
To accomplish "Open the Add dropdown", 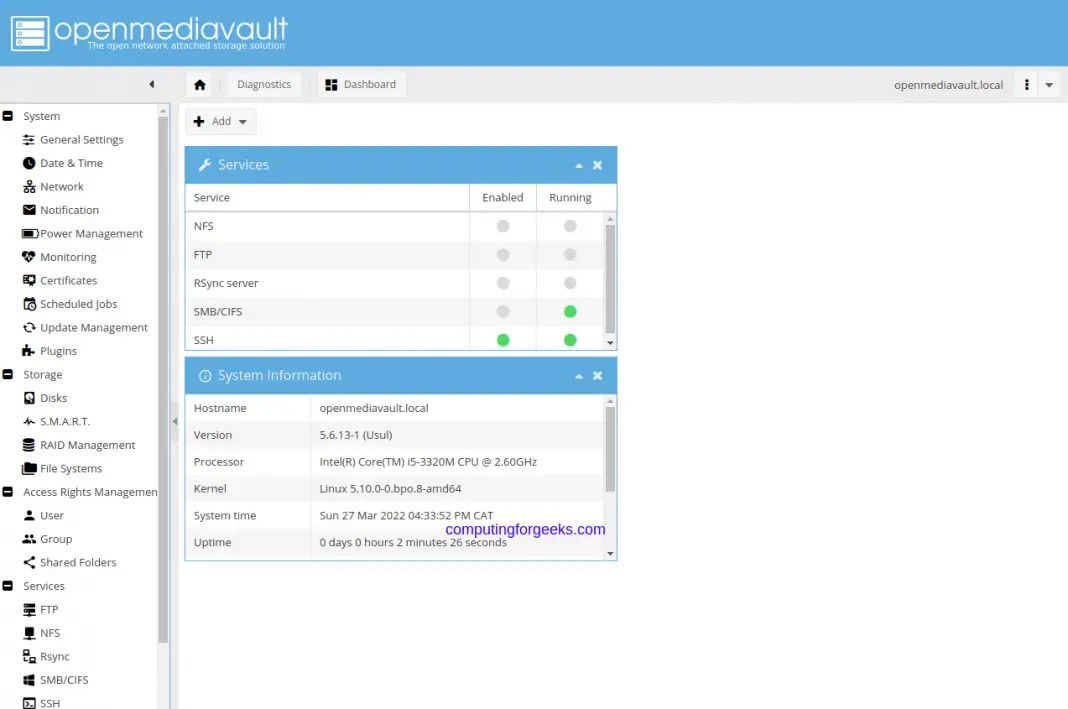I will [220, 120].
